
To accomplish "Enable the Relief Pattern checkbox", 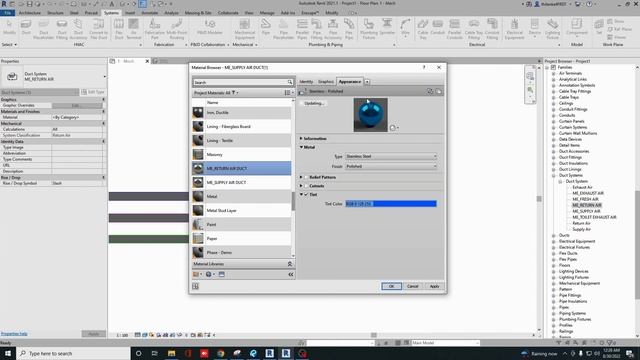I will tap(306, 177).
